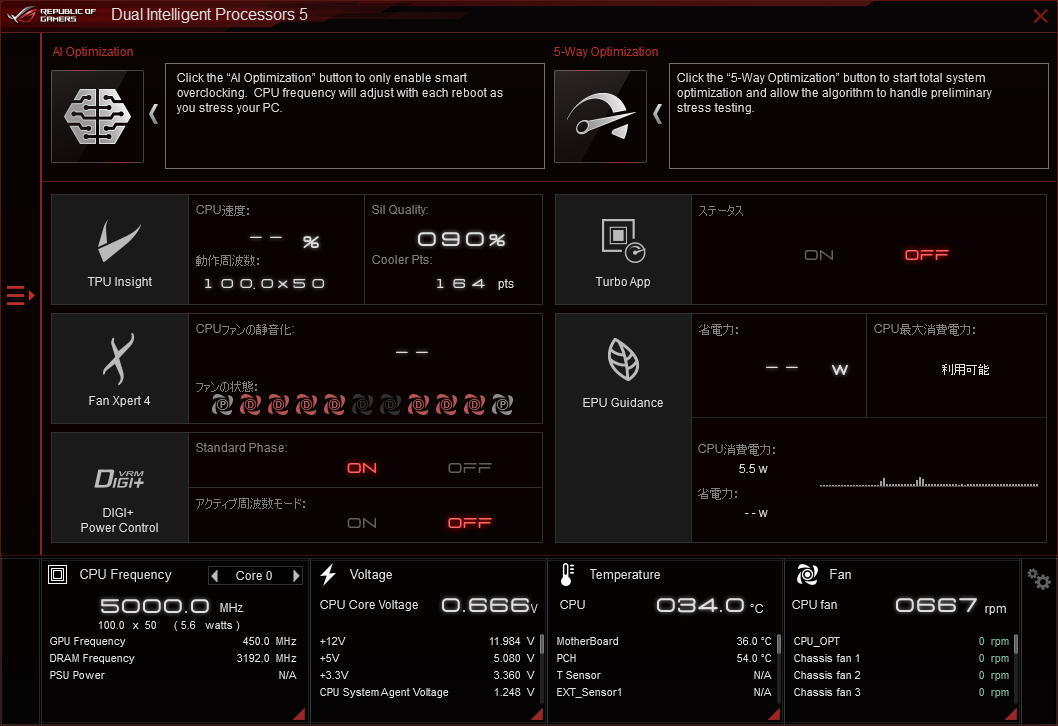The image size is (1058, 726).
Task: Click Chassis fan 1 row
Action: (901, 659)
